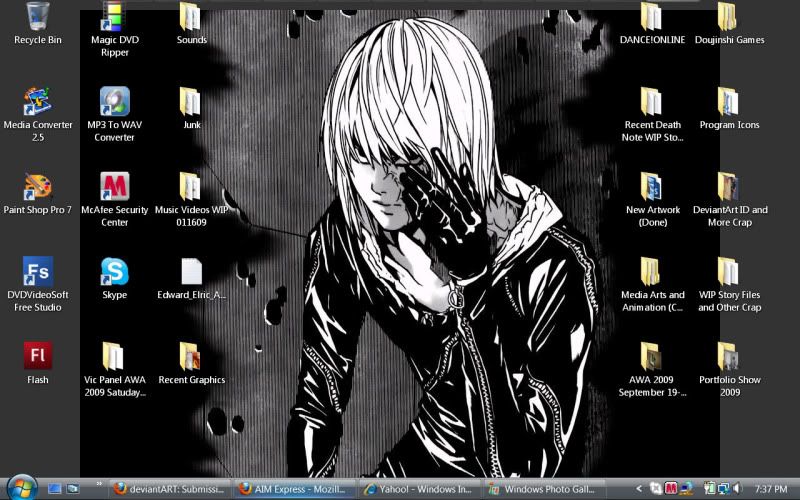The image size is (800, 500).
Task: Switch to AIM Express Mozilla taskbar window
Action: coord(295,489)
